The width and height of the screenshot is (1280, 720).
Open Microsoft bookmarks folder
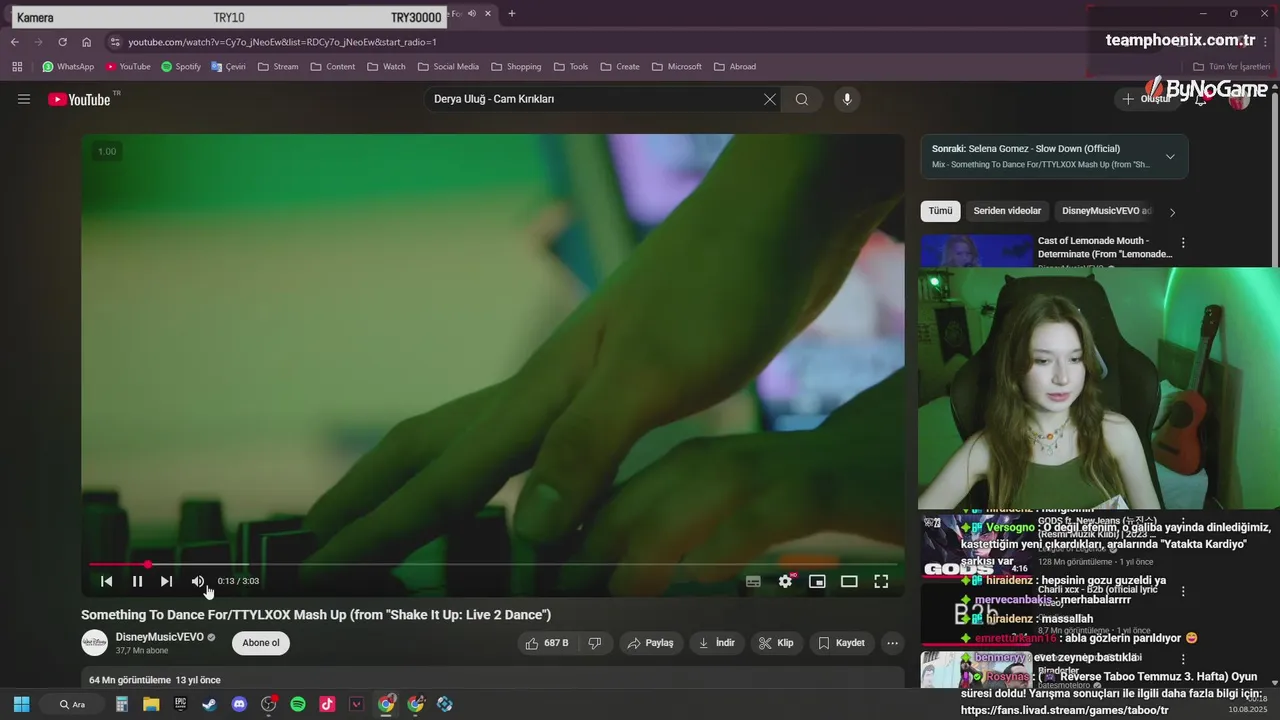coord(677,67)
